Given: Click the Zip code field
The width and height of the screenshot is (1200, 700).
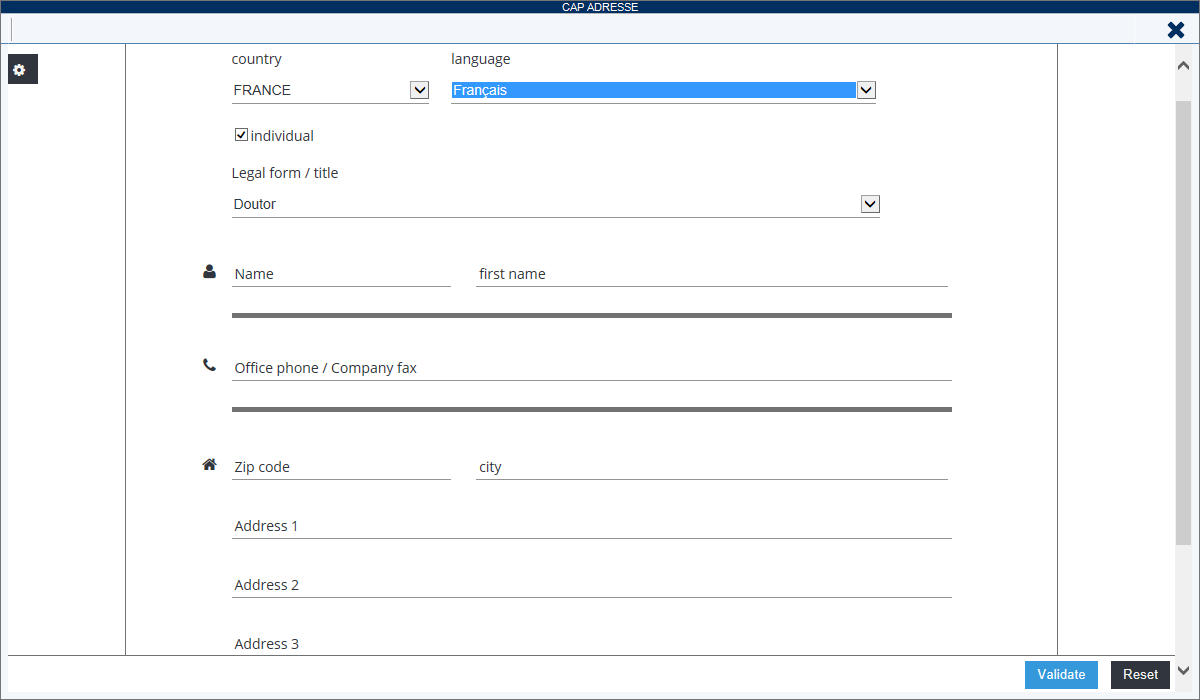Looking at the screenshot, I should 340,467.
